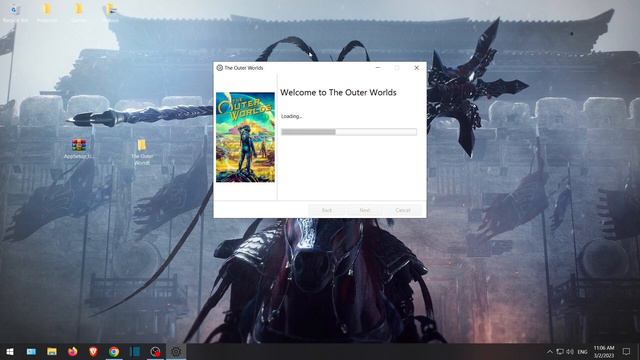
Task: Launch Brave browser from the taskbar
Action: pyautogui.click(x=93, y=351)
